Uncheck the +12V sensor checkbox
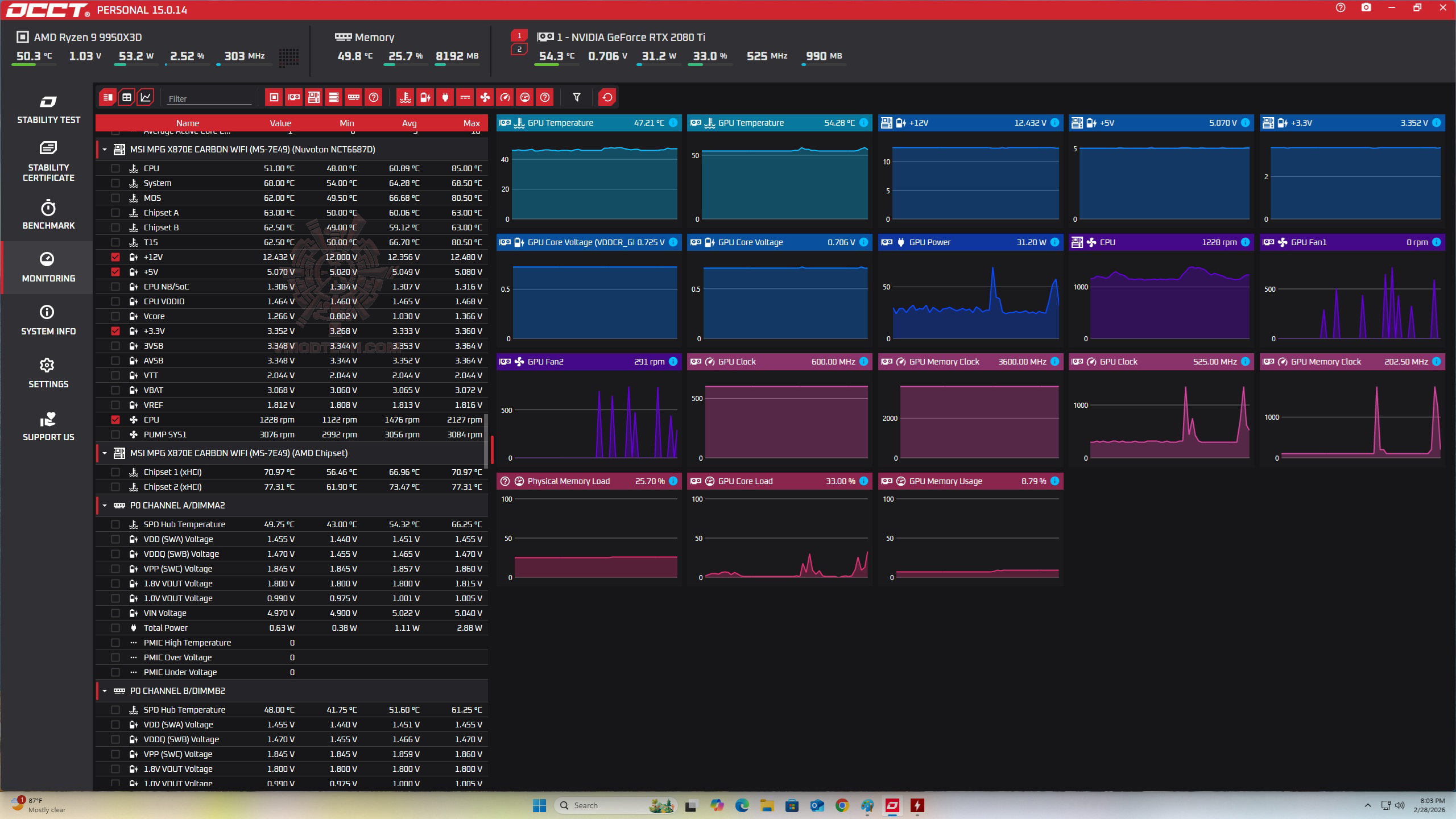The height and width of the screenshot is (819, 1456). pyautogui.click(x=115, y=257)
